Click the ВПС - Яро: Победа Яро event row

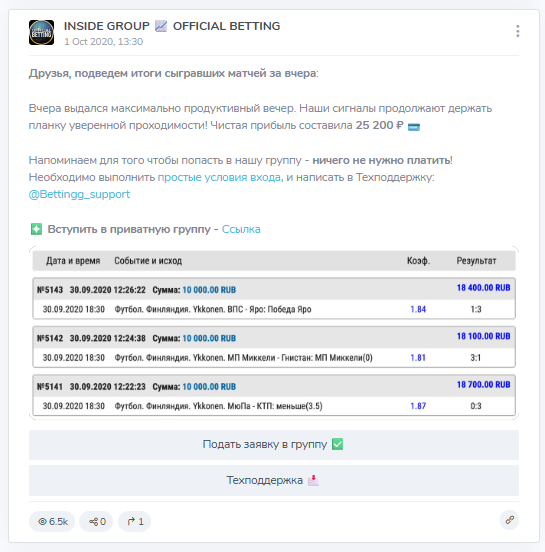(x=274, y=309)
